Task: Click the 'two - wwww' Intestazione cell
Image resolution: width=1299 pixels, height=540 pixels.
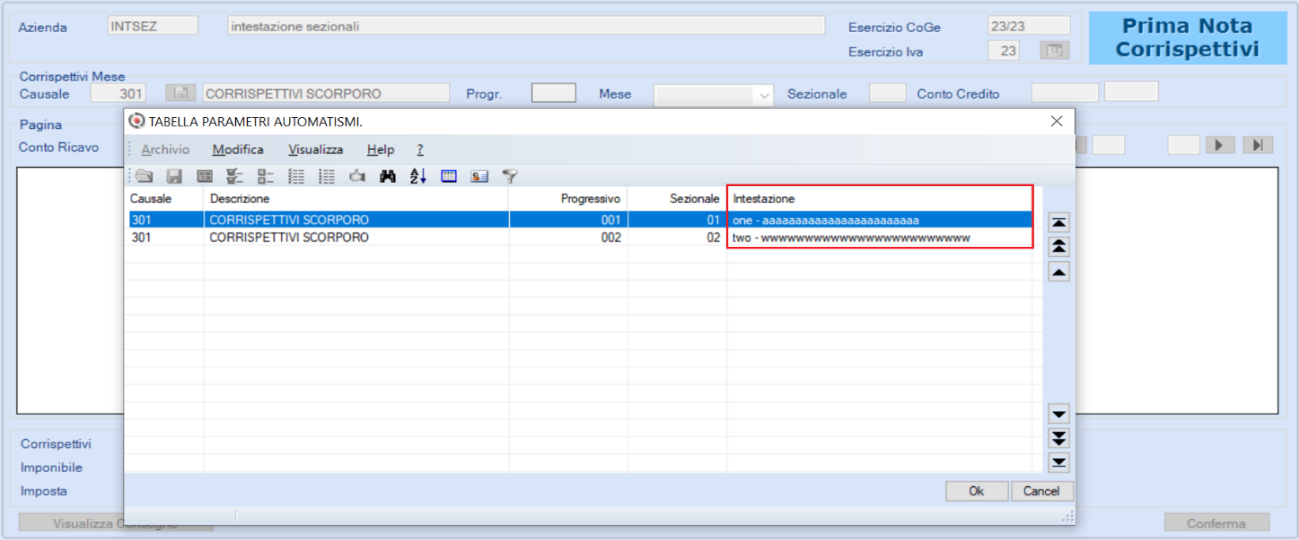Action: point(880,238)
